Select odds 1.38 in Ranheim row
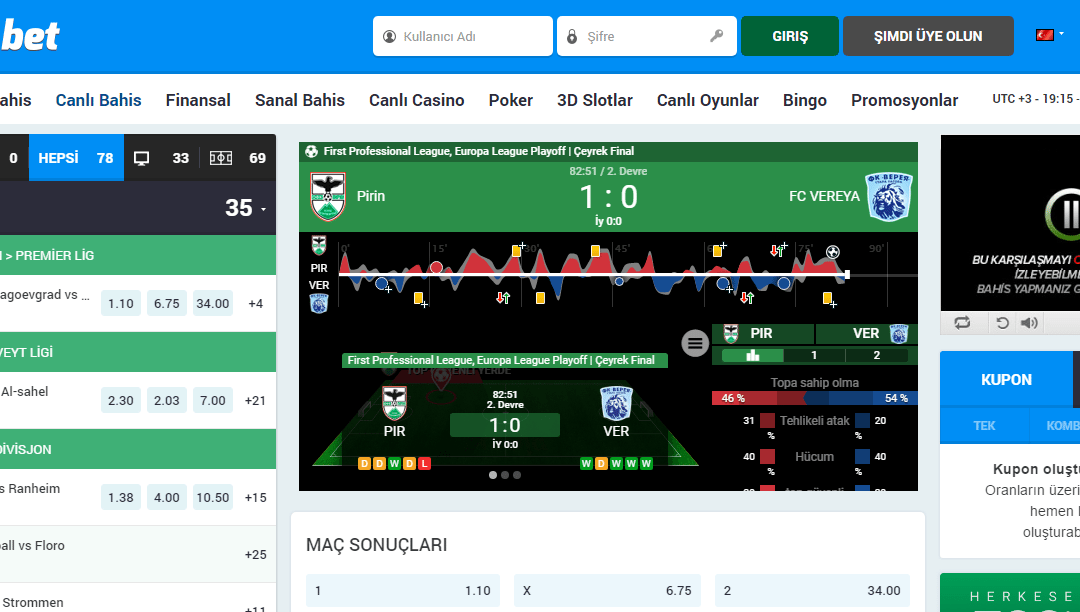Screen dimensions: 1080x612 [x=121, y=498]
